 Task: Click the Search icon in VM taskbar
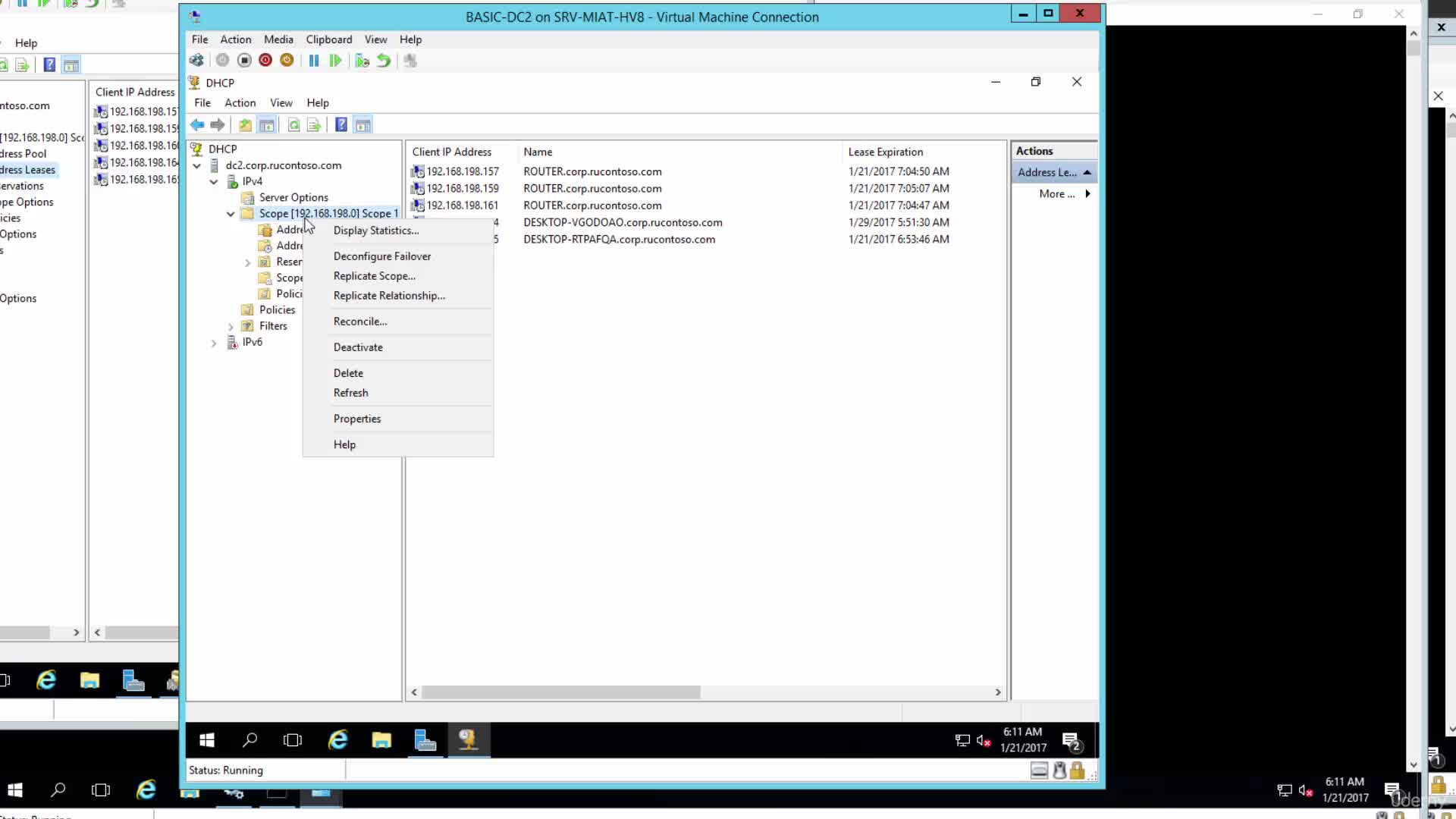point(249,740)
